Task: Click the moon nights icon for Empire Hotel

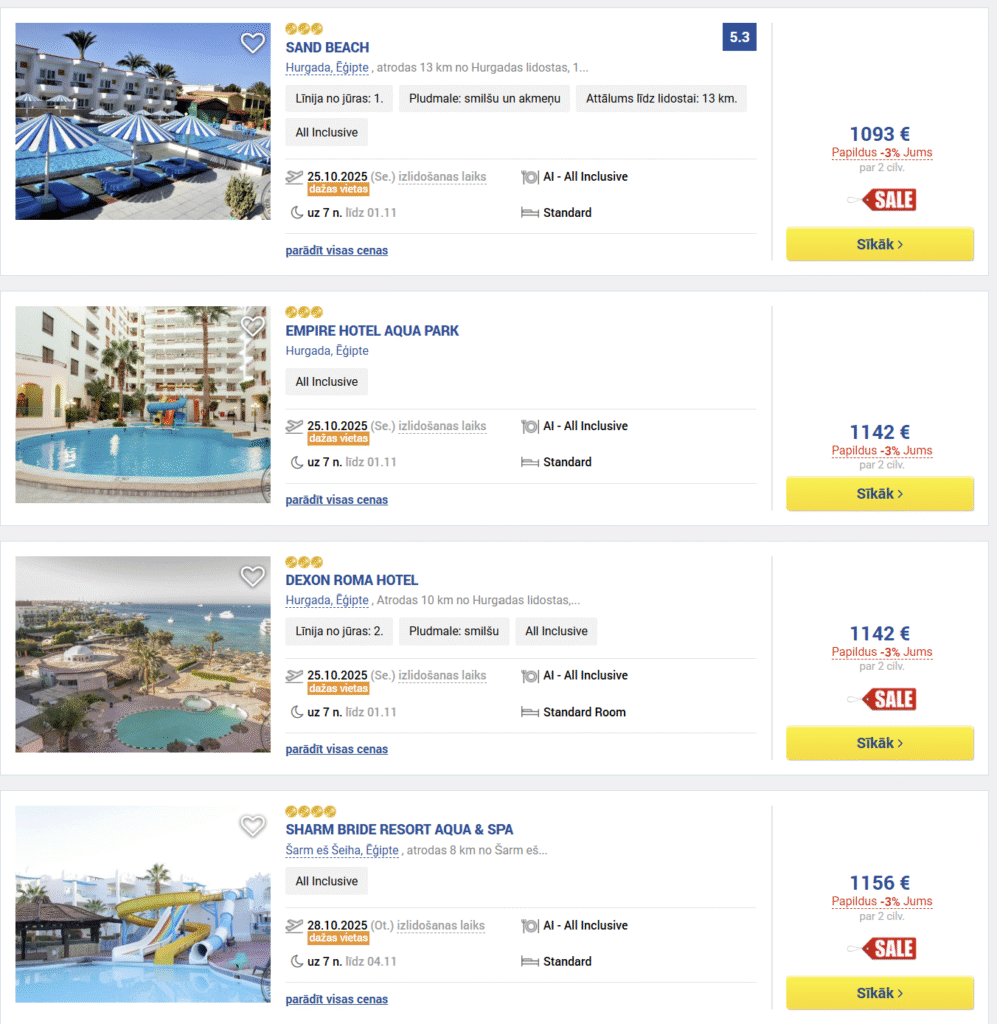Action: (297, 462)
